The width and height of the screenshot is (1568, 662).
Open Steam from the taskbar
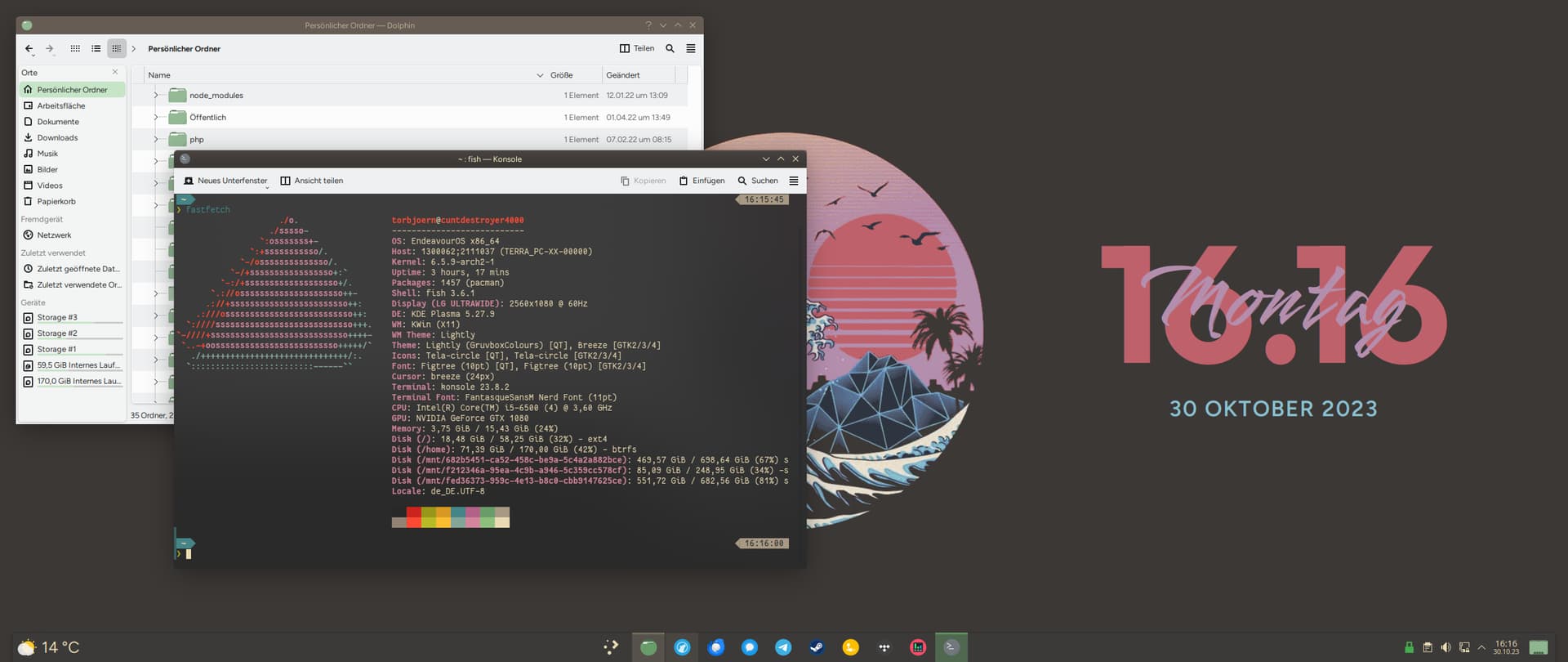click(817, 647)
